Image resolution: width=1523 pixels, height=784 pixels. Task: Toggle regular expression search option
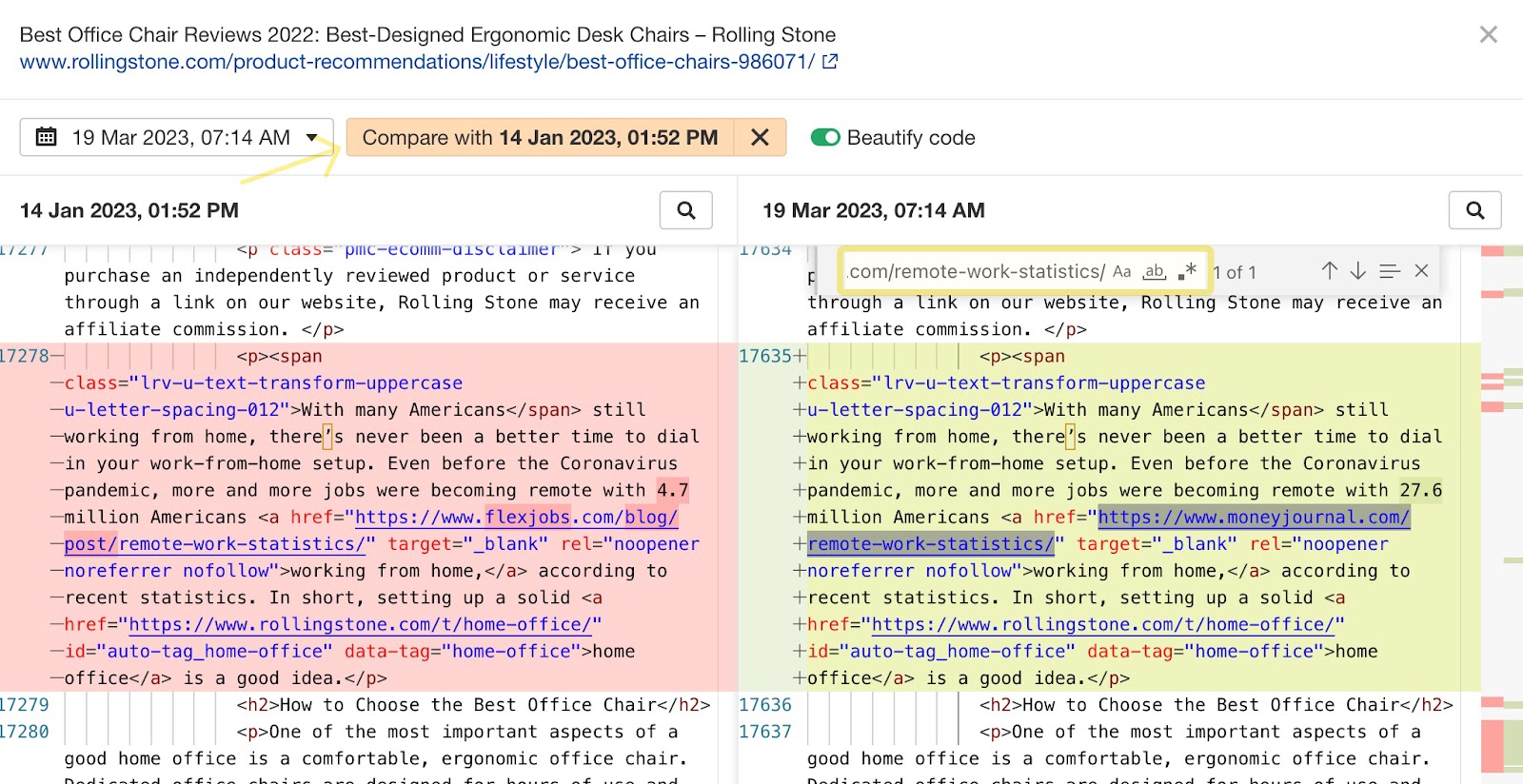pos(1187,271)
